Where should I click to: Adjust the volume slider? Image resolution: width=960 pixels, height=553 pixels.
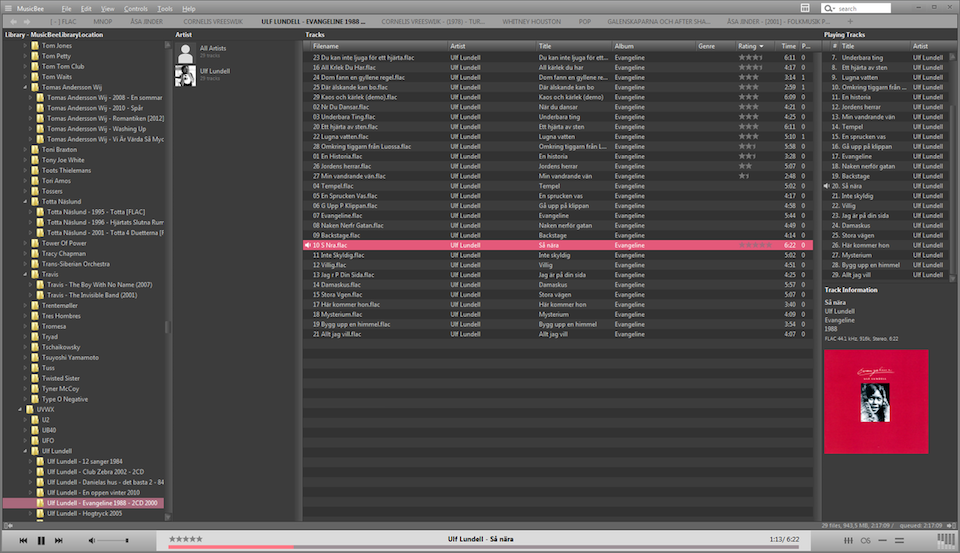pyautogui.click(x=114, y=541)
